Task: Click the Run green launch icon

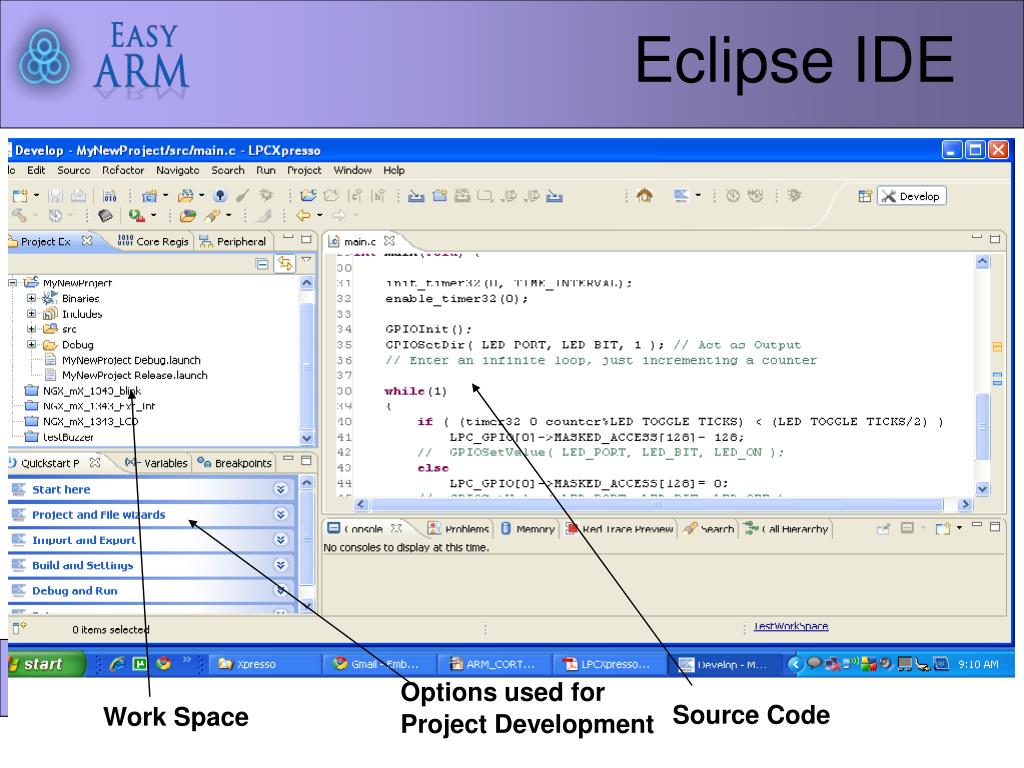Action: 136,215
